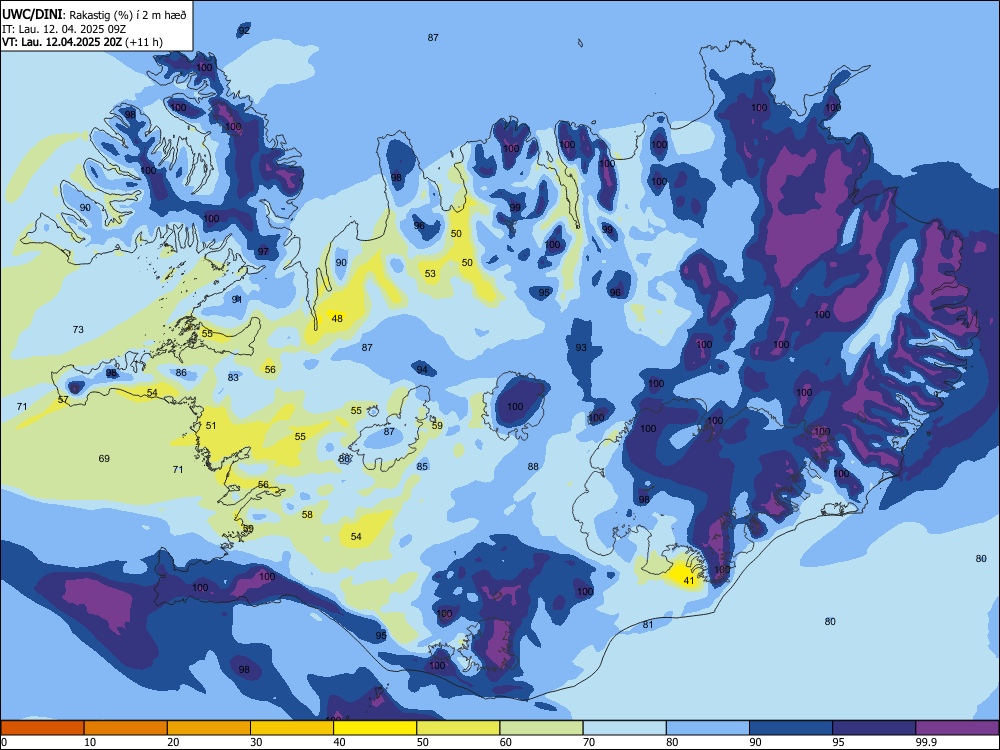This screenshot has height=750, width=1000.
Task: Select the 10–20 orange legend color band
Action: pos(126,728)
